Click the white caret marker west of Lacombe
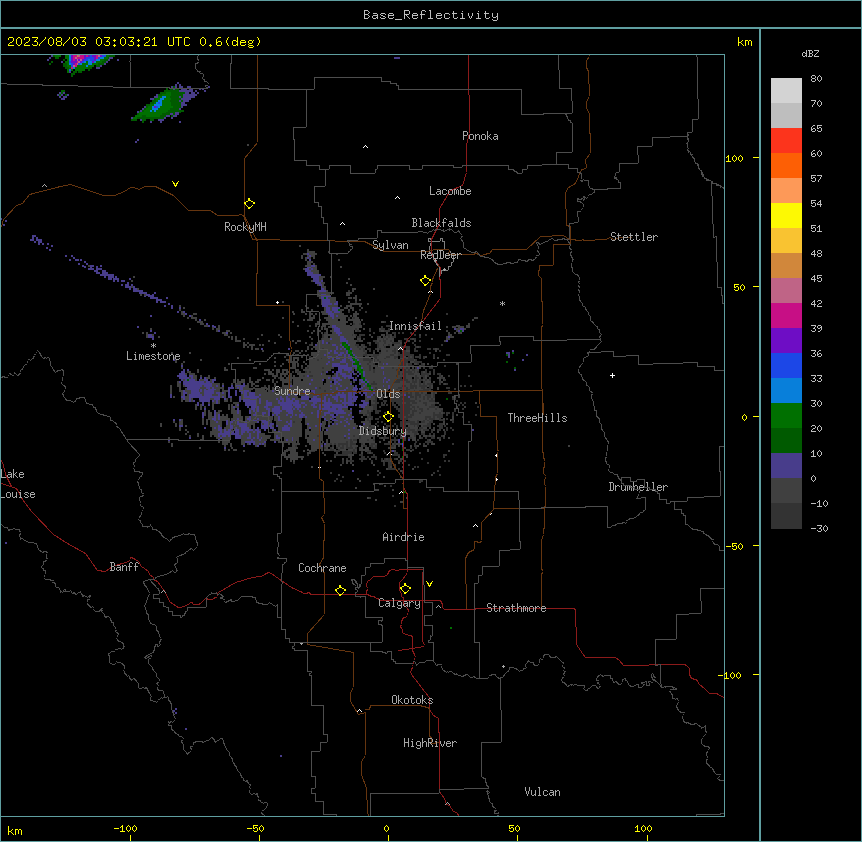This screenshot has height=842, width=862. click(x=397, y=198)
